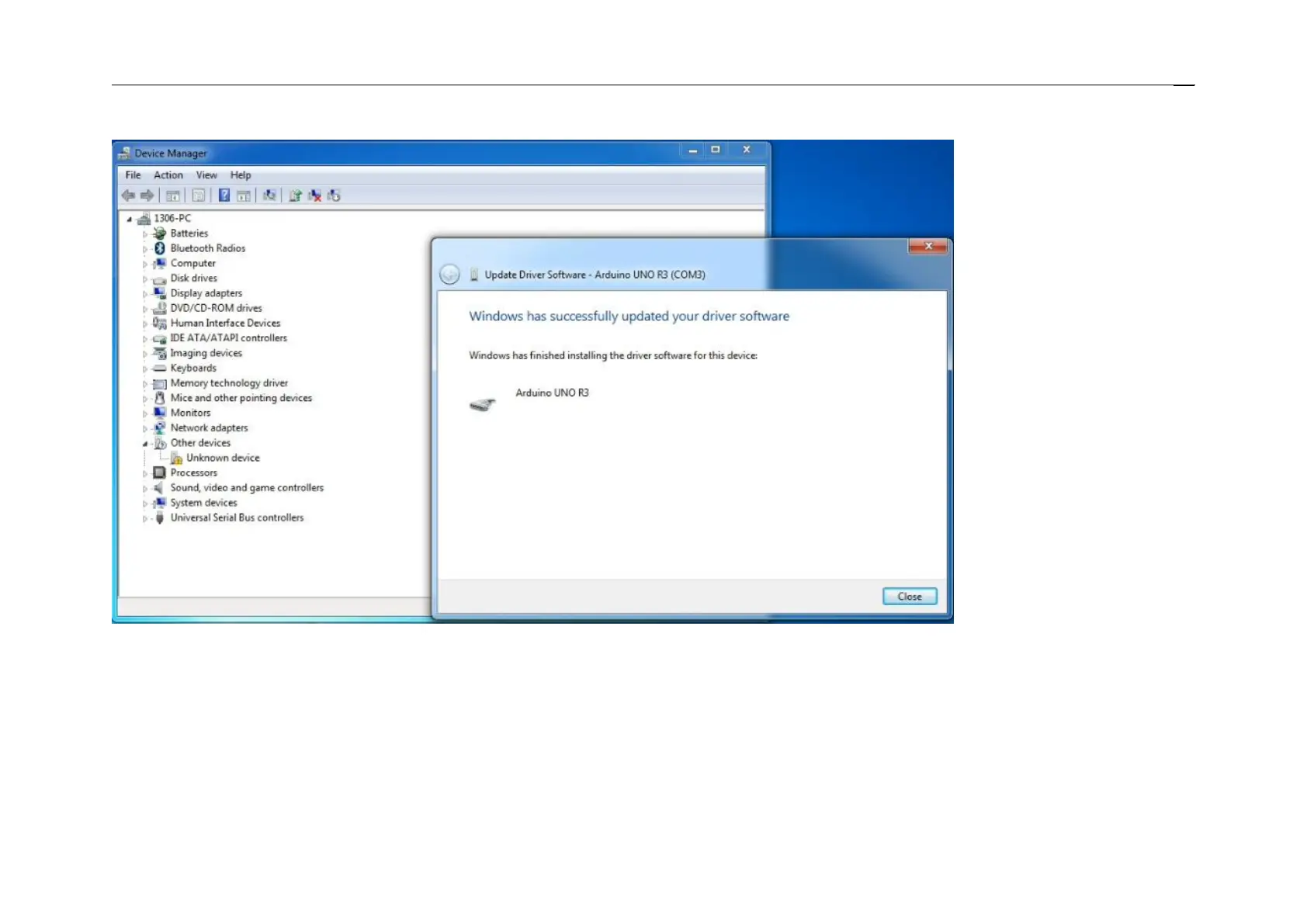The height and width of the screenshot is (924, 1307).
Task: Click the Update Driver Software toolbar icon
Action: (295, 196)
